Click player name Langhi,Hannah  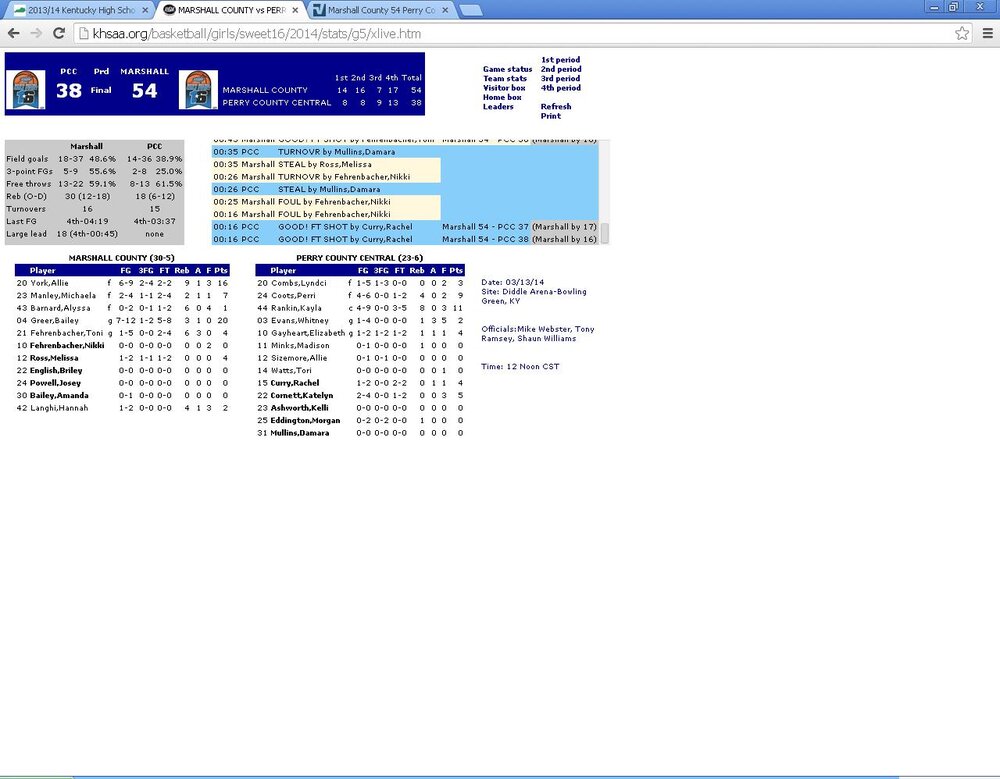[x=59, y=408]
